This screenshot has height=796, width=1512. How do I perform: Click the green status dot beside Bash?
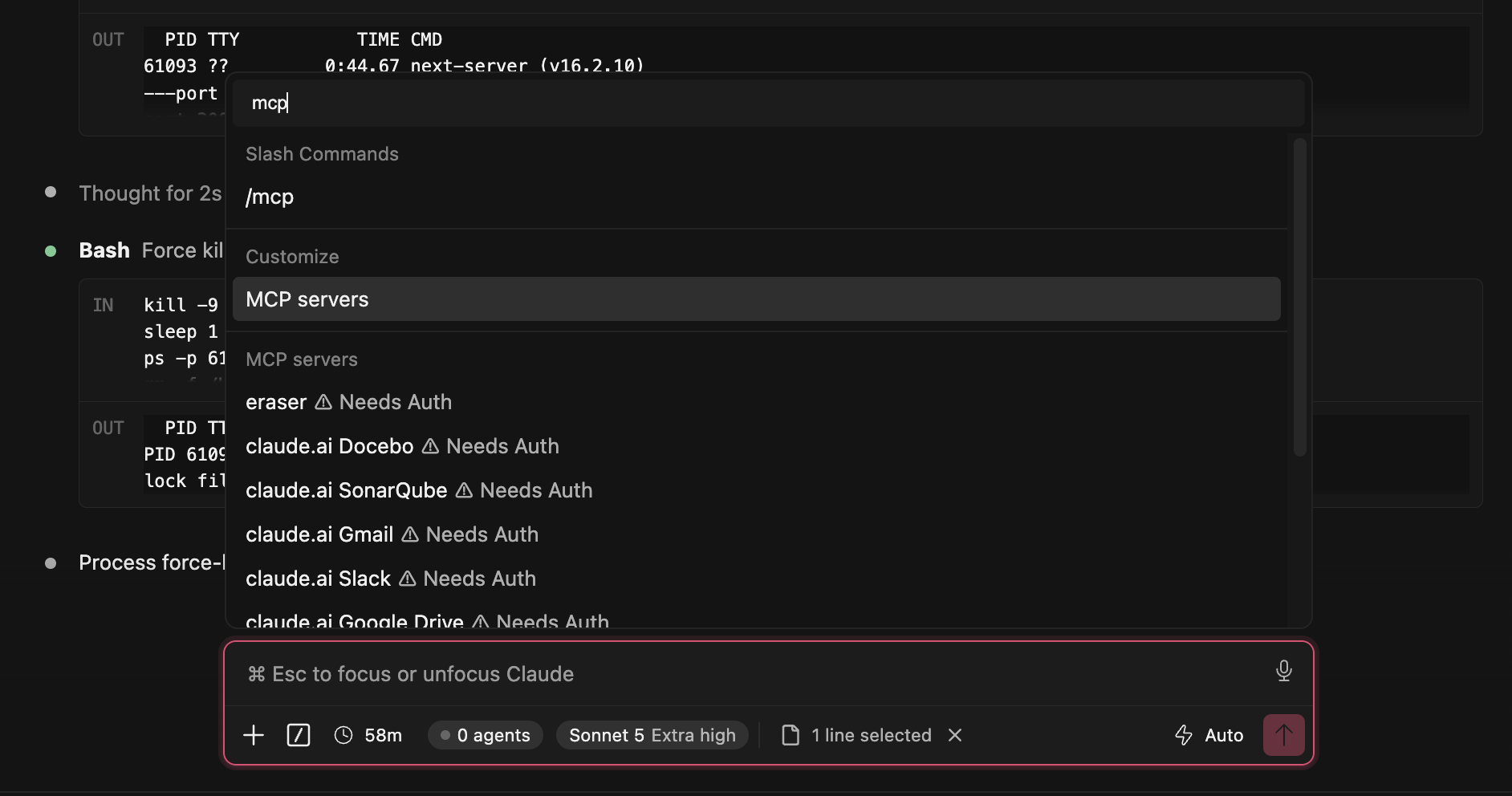point(51,251)
